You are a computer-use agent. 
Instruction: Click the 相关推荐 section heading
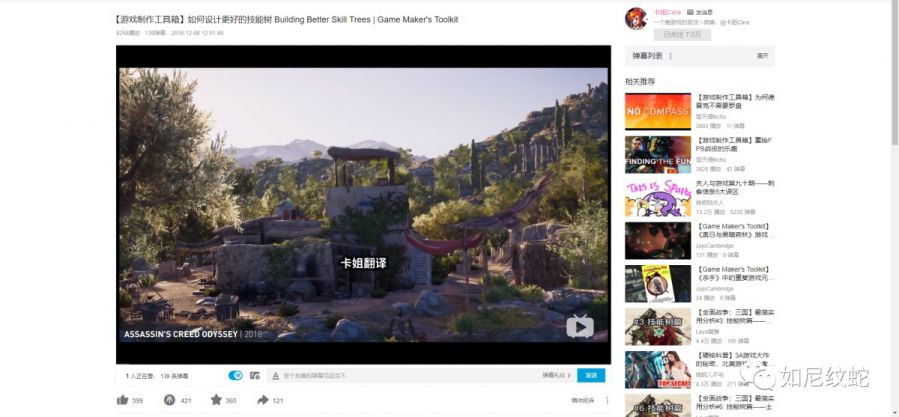pyautogui.click(x=640, y=81)
